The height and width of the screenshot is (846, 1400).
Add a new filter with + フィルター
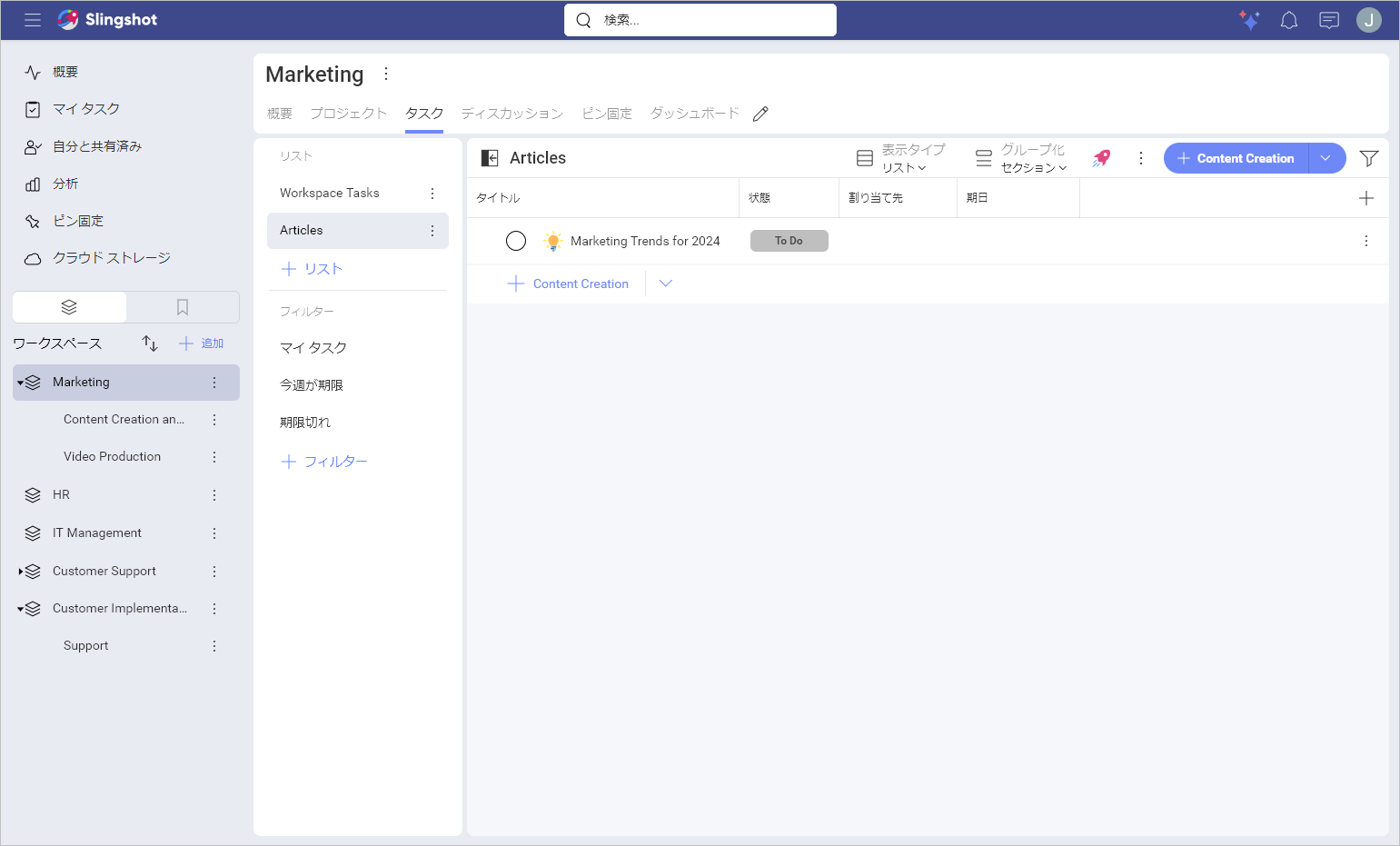tap(324, 462)
